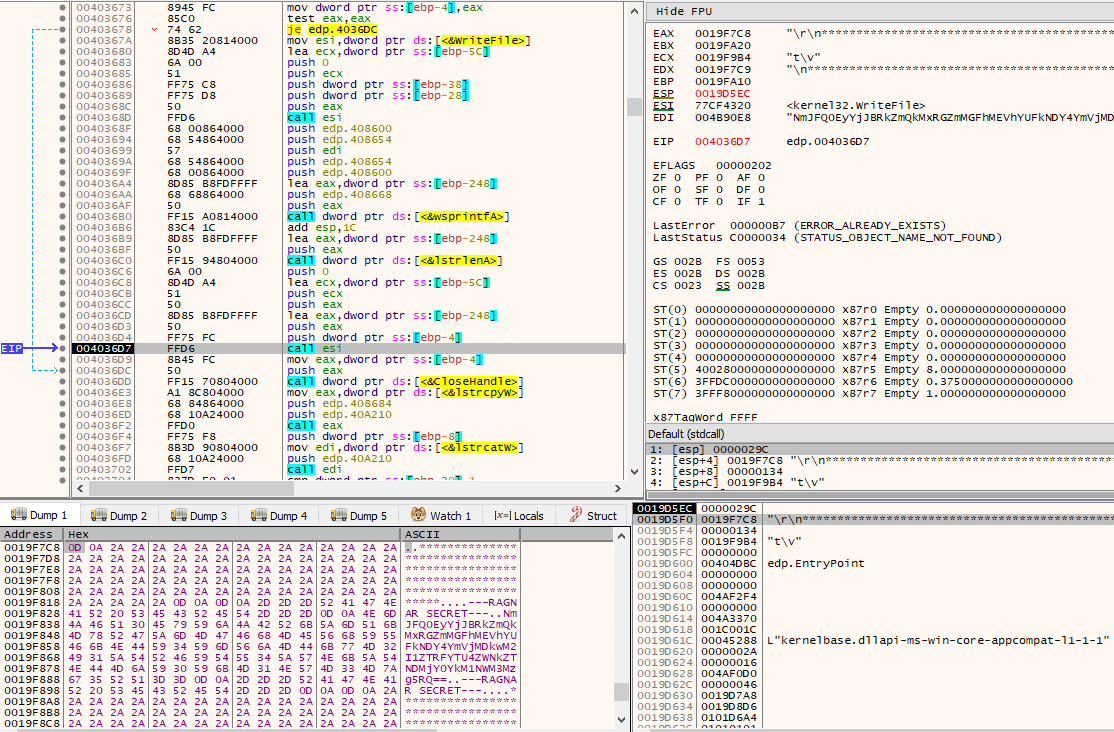Select dump row at address 0019F888
The image size is (1114, 732).
click(260, 679)
